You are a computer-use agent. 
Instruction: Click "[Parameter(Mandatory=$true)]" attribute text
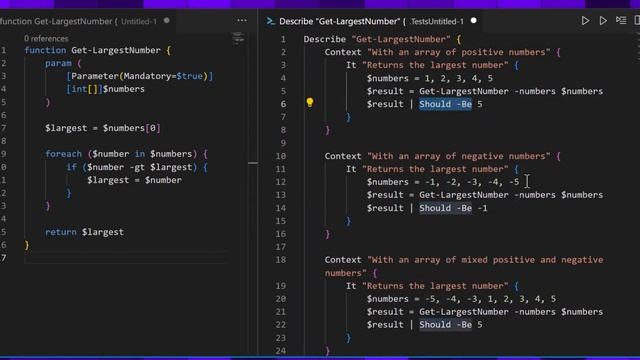coord(140,76)
